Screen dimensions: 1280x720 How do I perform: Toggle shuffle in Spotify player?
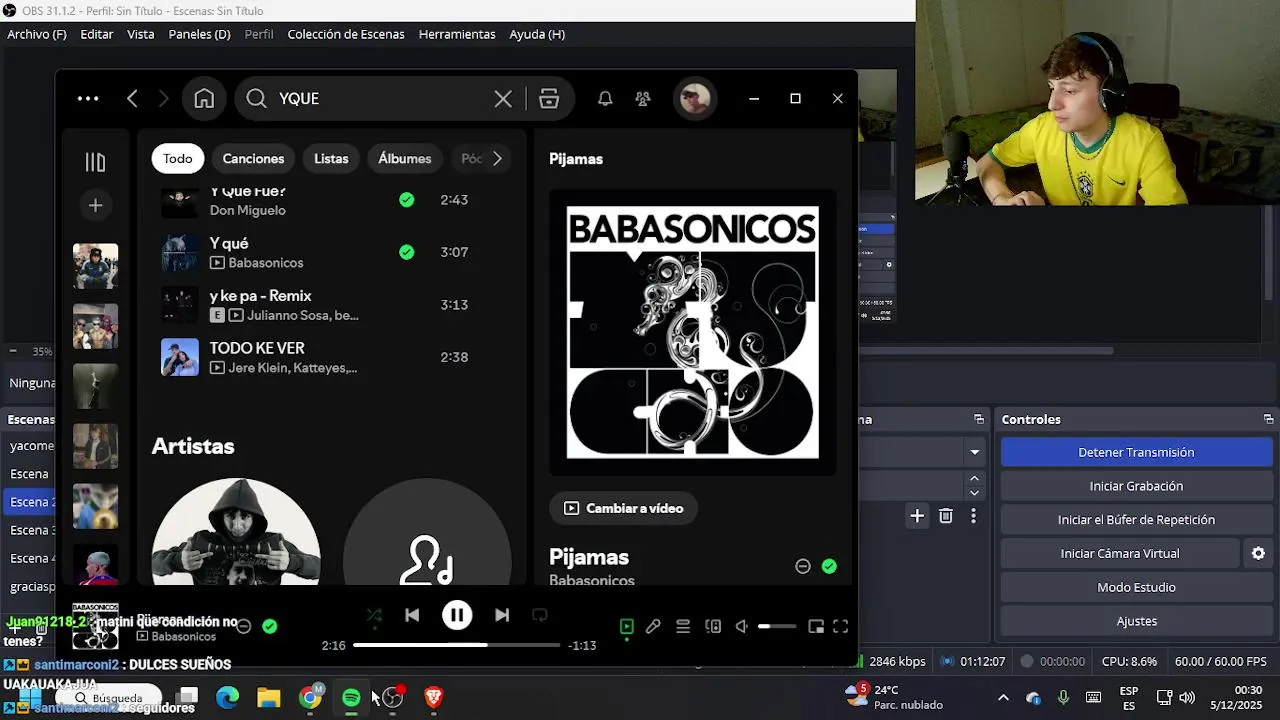(x=374, y=615)
